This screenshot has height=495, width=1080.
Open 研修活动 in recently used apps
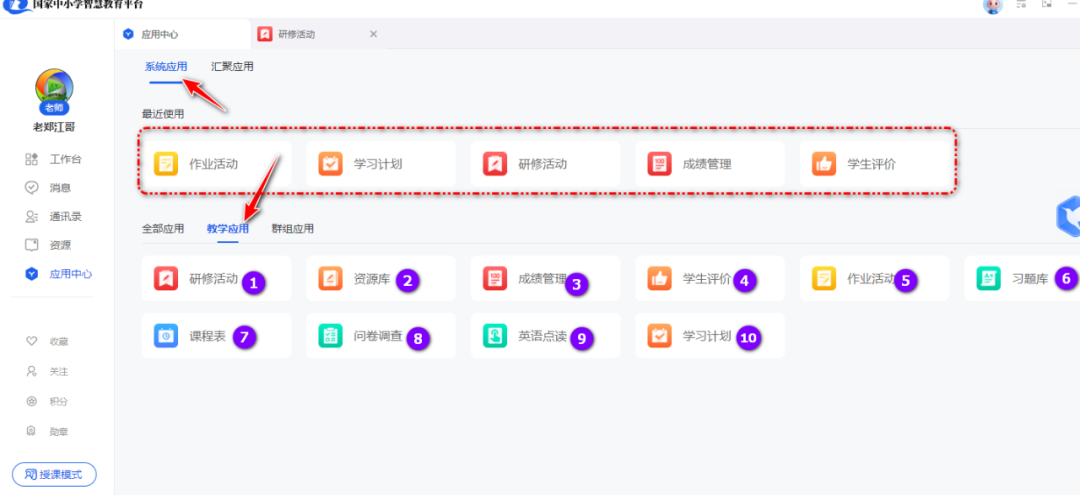(x=546, y=164)
